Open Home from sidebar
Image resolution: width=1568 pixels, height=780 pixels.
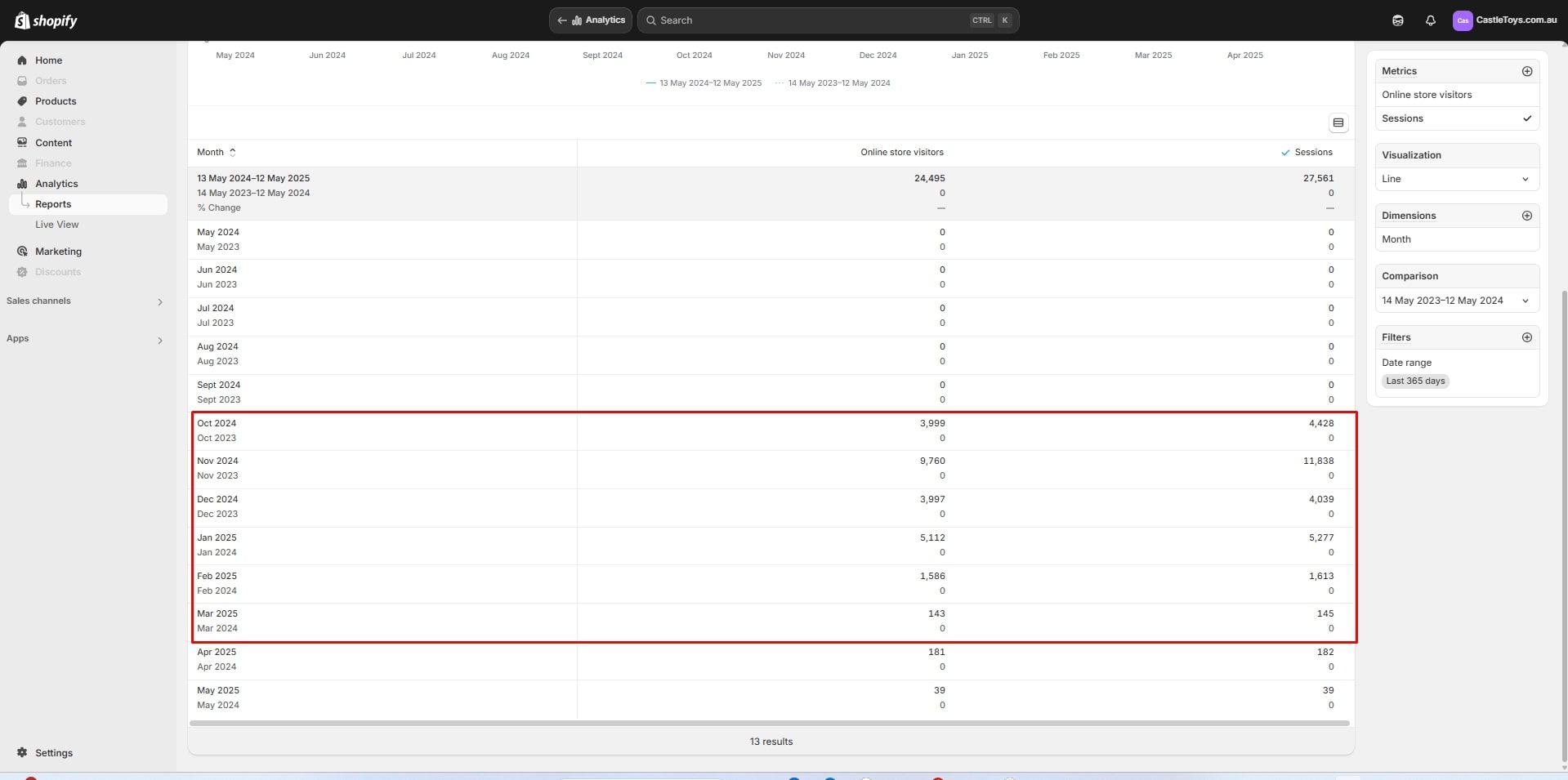48,60
